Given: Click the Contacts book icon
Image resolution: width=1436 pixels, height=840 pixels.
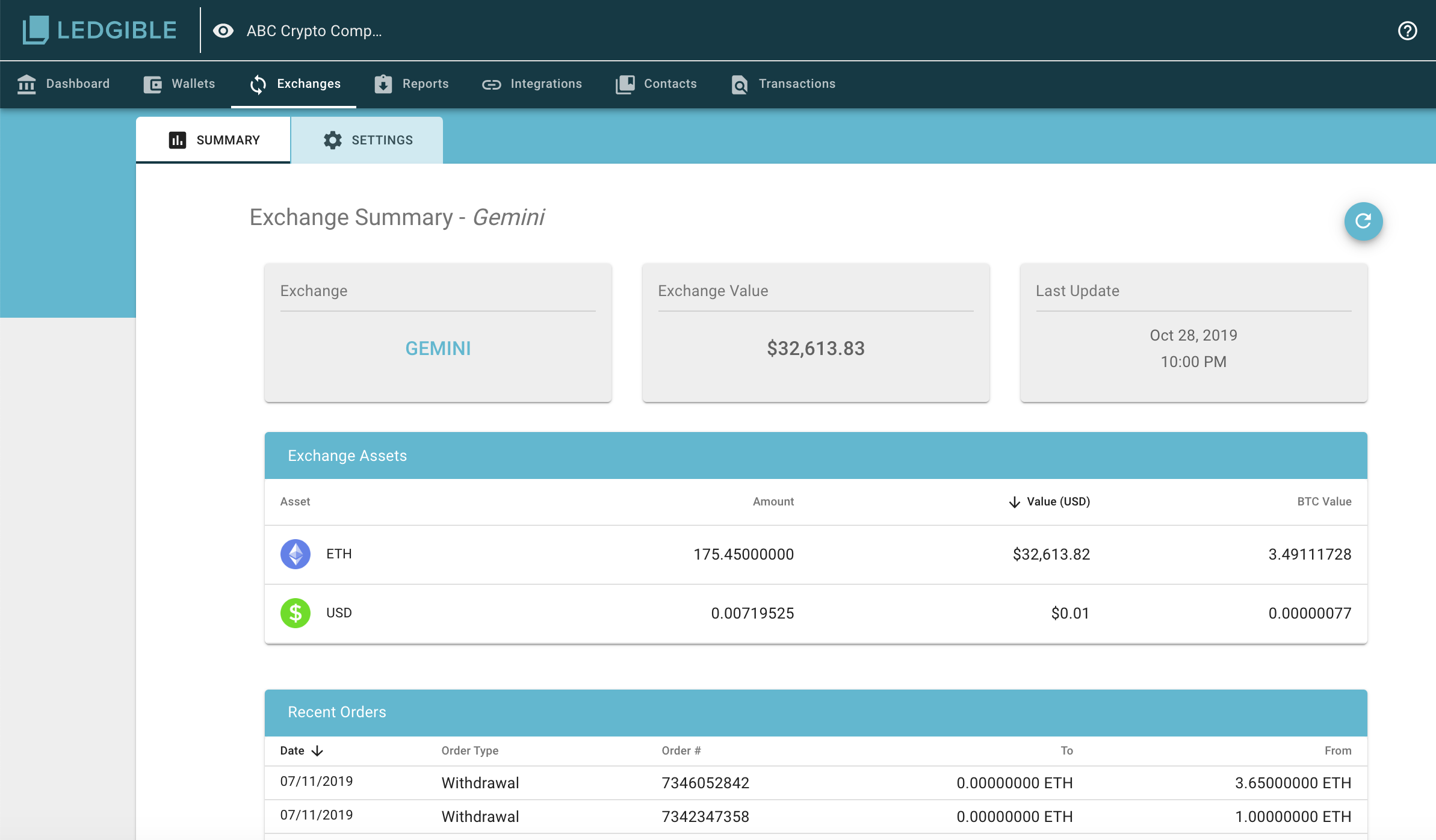Looking at the screenshot, I should 625,84.
